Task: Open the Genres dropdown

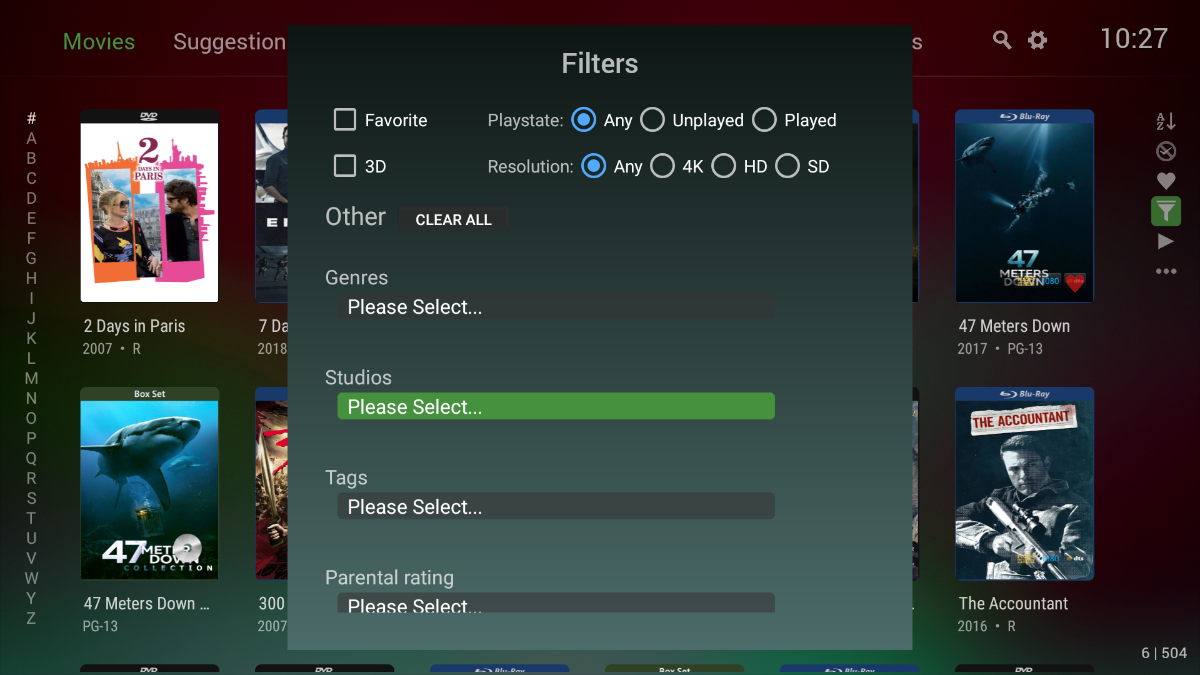Action: pyautogui.click(x=555, y=307)
